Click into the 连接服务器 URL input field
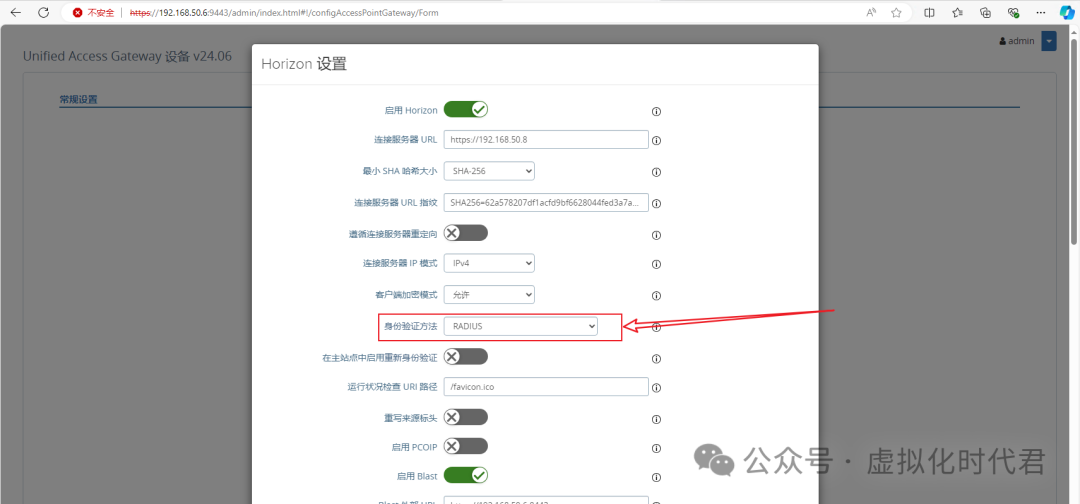This screenshot has width=1080, height=504. (x=546, y=139)
